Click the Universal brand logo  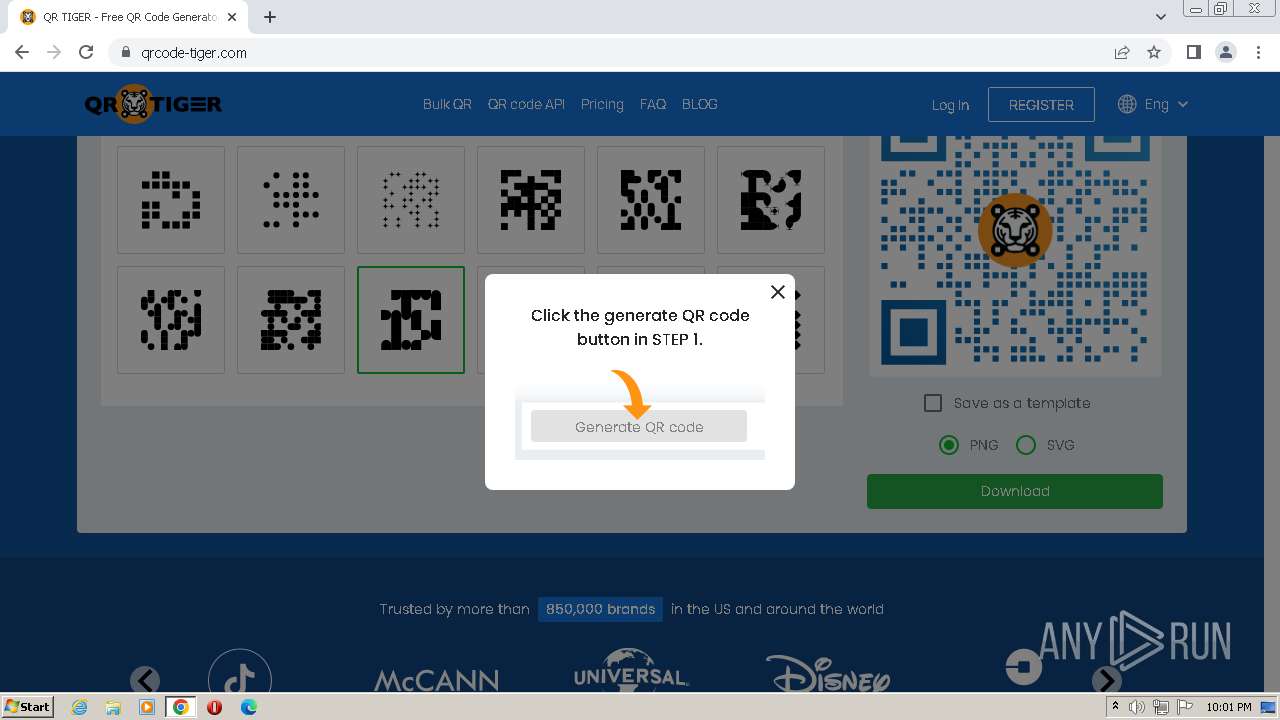(x=631, y=671)
